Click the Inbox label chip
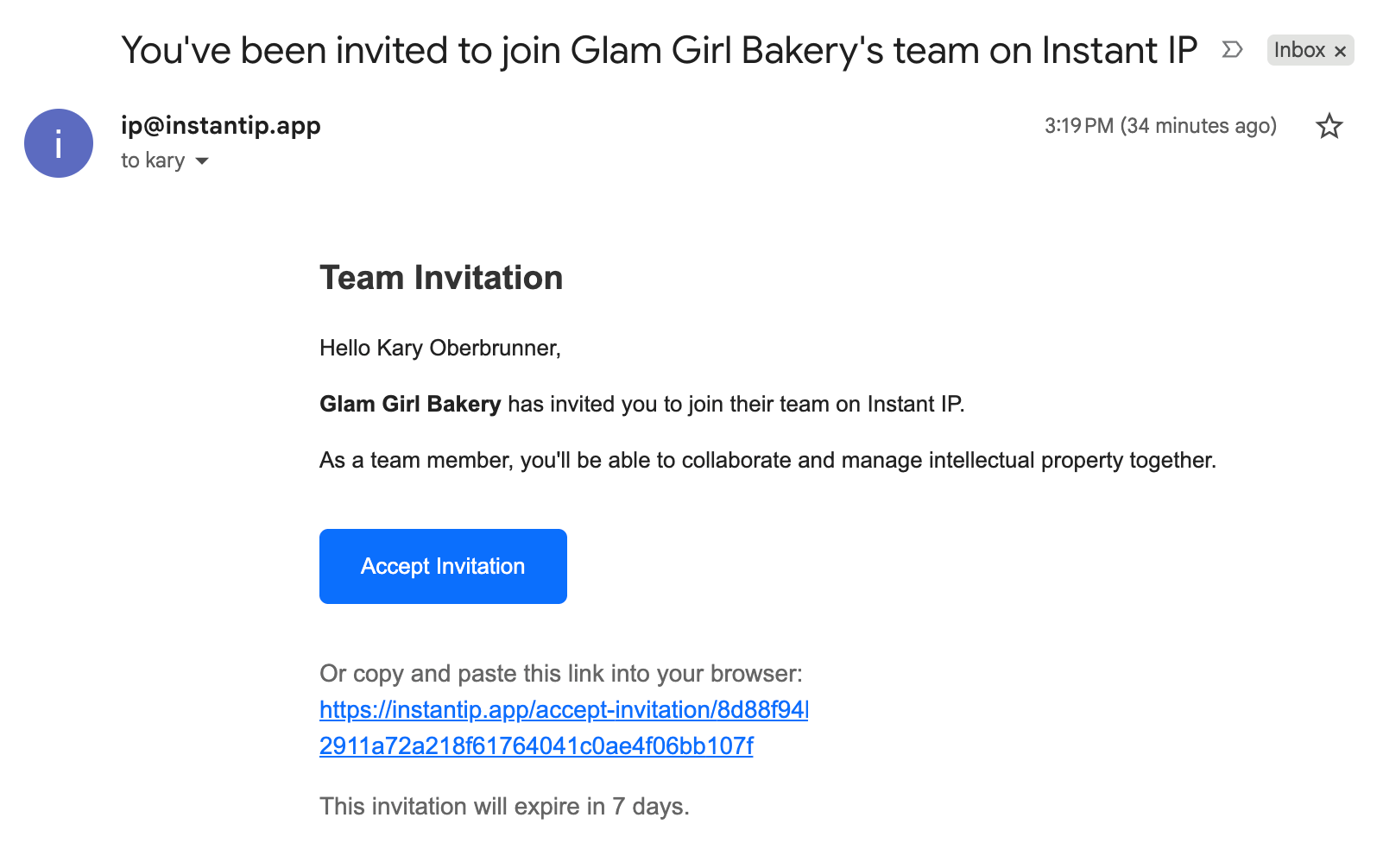 click(x=1298, y=50)
